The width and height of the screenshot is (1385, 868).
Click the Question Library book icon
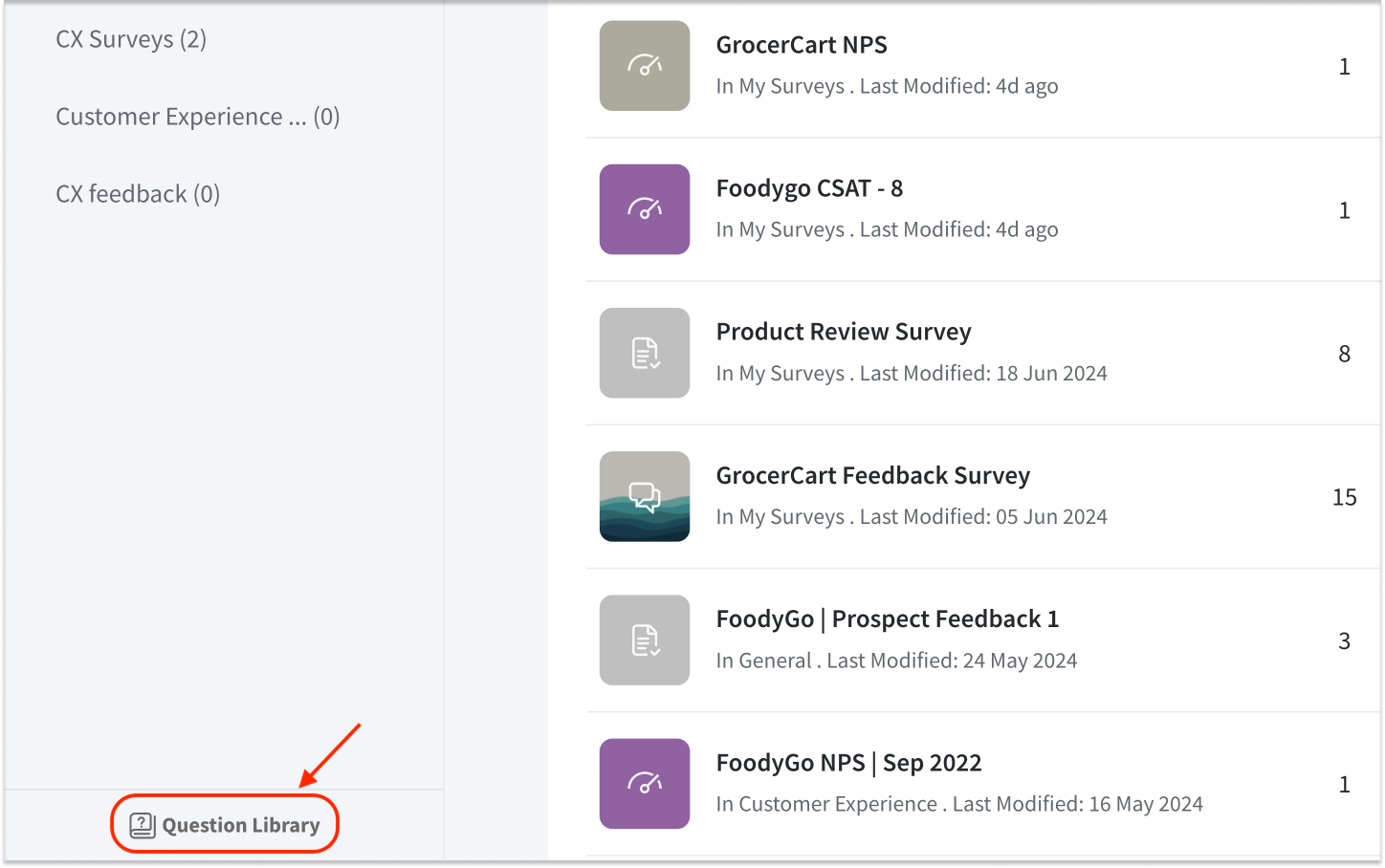click(x=143, y=825)
